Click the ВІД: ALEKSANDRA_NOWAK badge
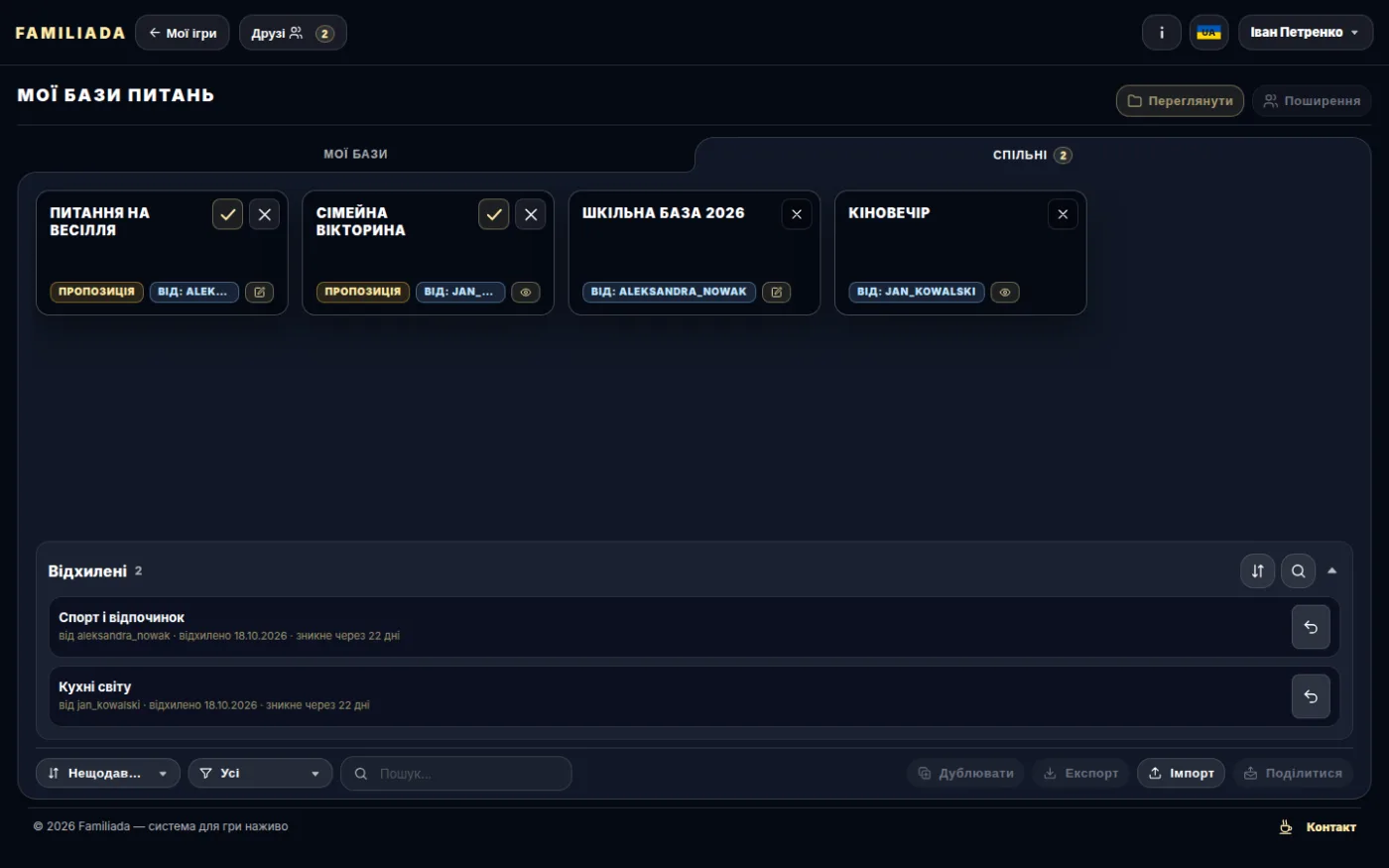This screenshot has height=868, width=1389. tap(669, 292)
